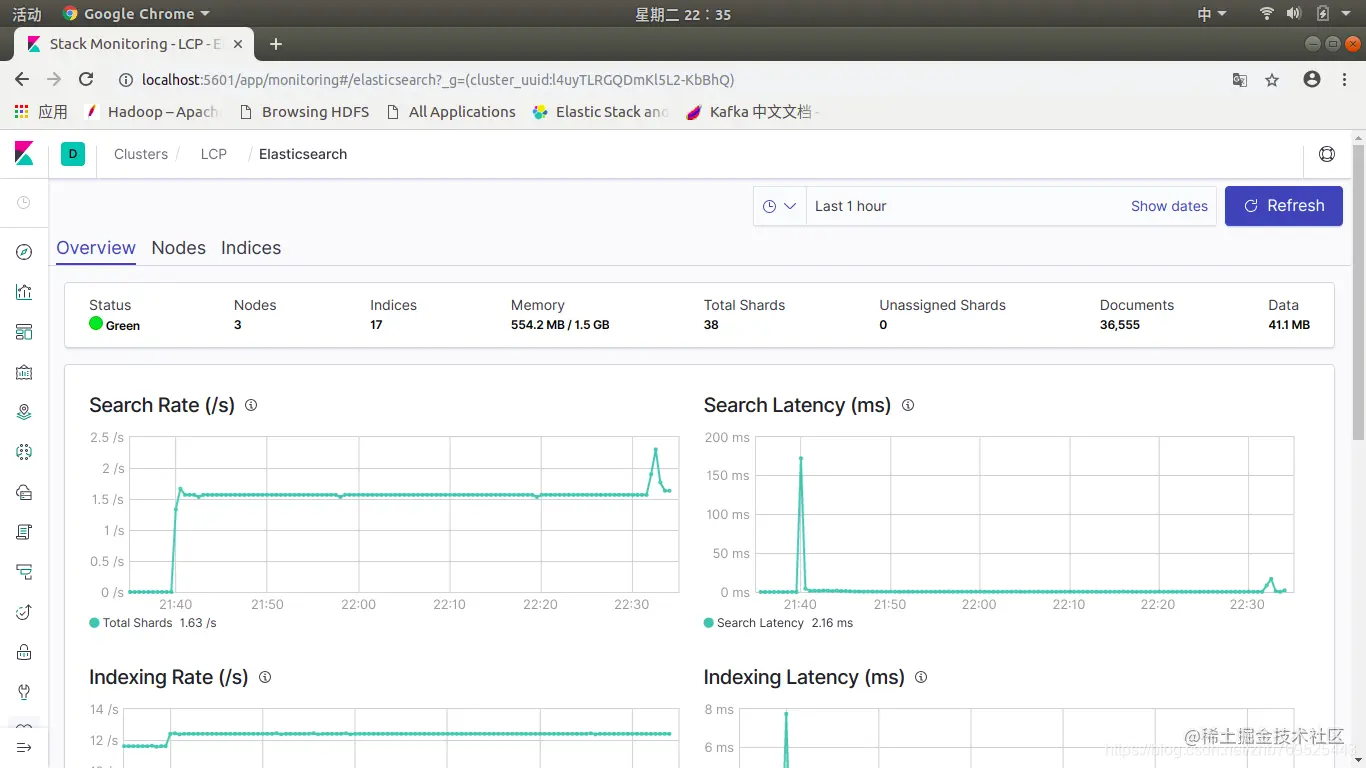The width and height of the screenshot is (1366, 768).
Task: Open Machine Learning from the sidebar
Action: 24,452
